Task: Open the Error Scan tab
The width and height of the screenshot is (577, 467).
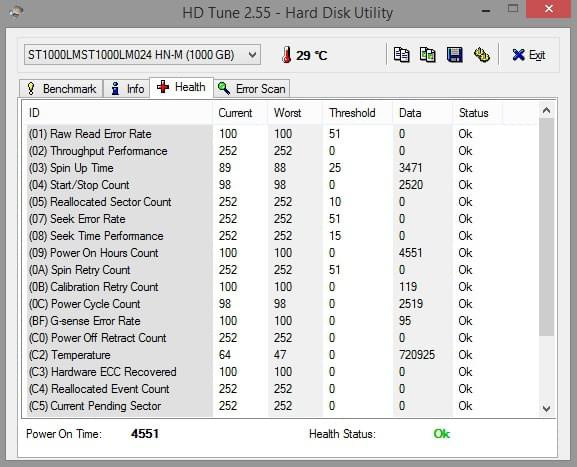Action: [252, 89]
